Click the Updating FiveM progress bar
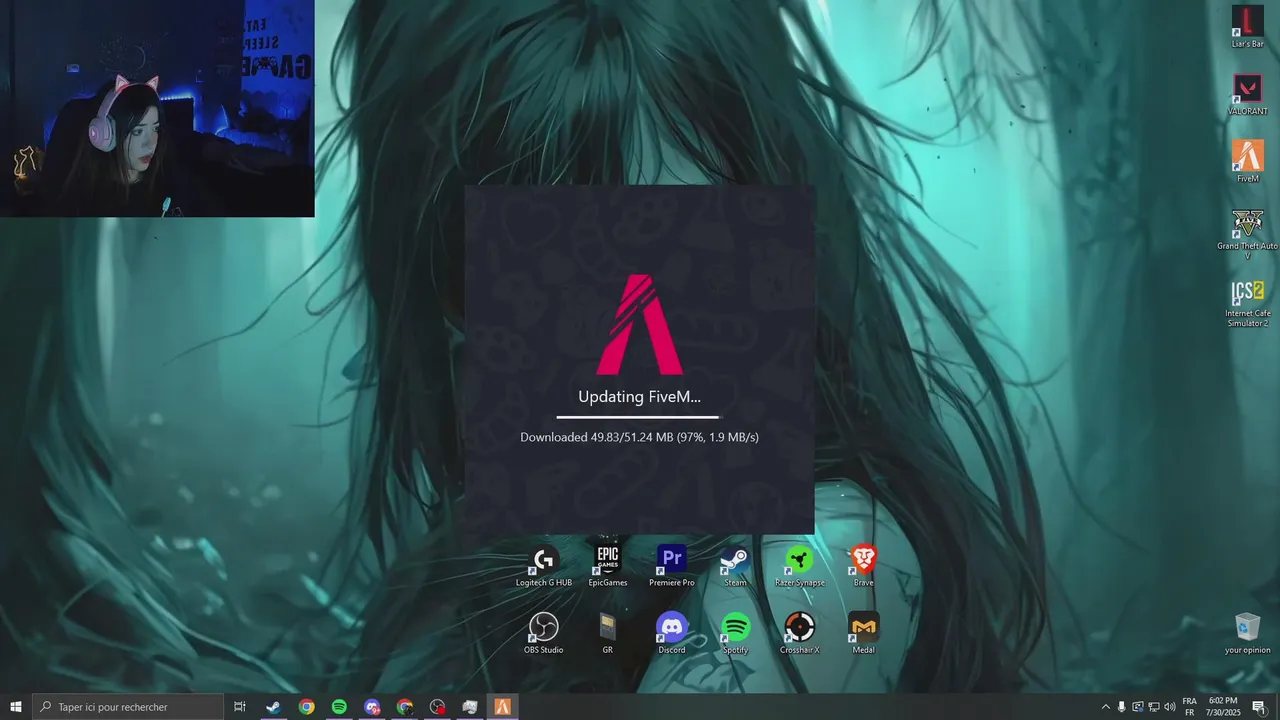 pyautogui.click(x=637, y=417)
